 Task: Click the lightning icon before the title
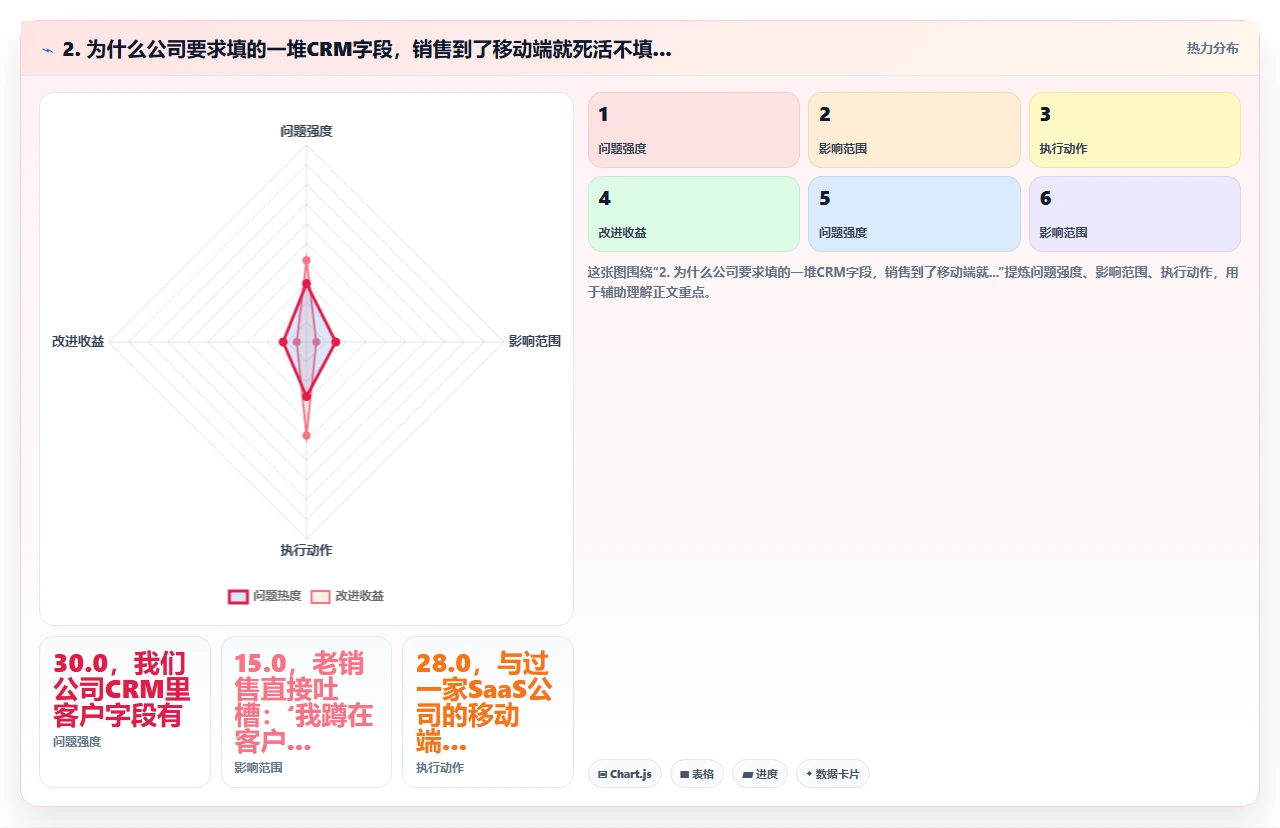[48, 50]
